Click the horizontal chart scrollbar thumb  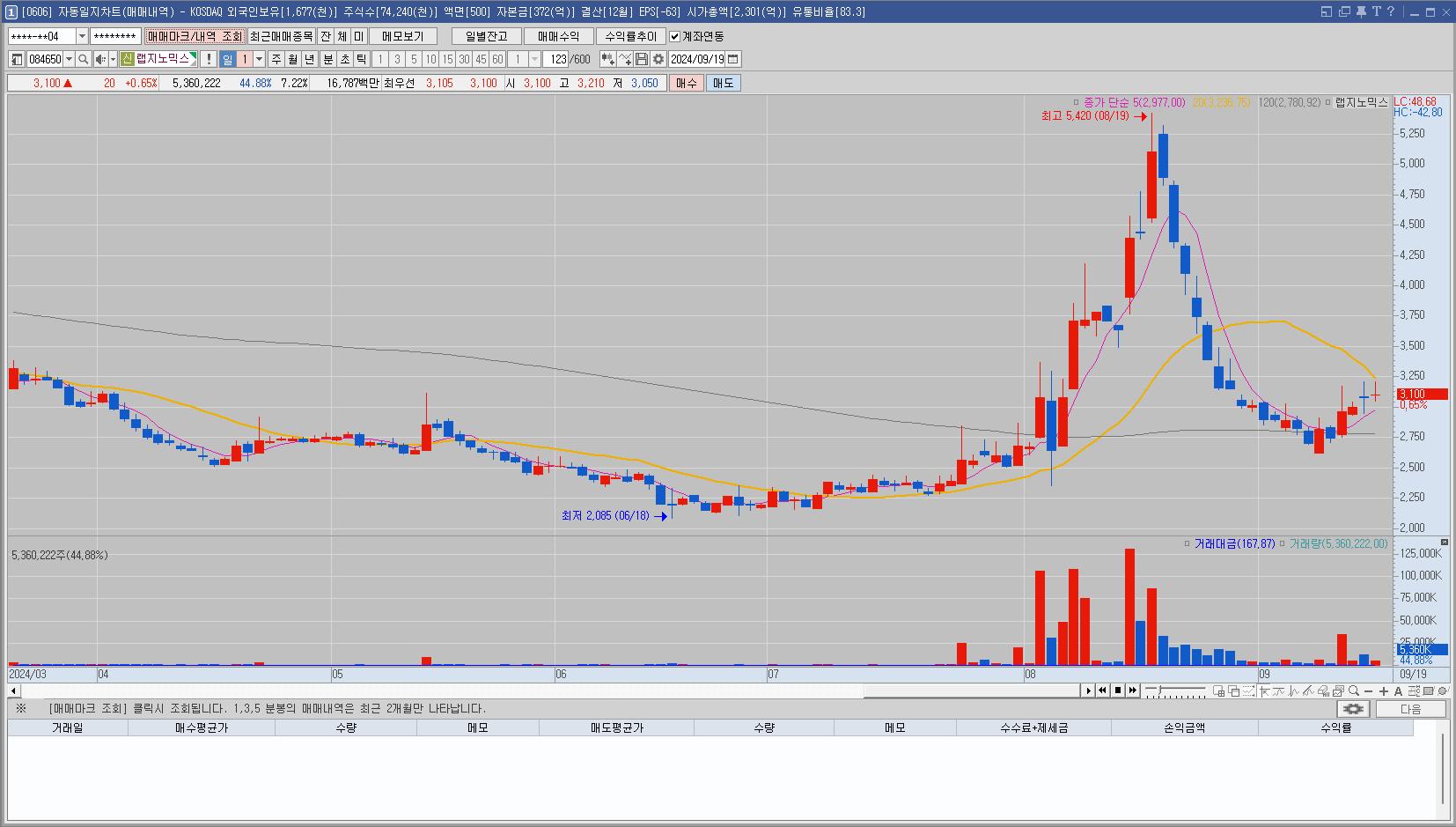click(x=972, y=690)
